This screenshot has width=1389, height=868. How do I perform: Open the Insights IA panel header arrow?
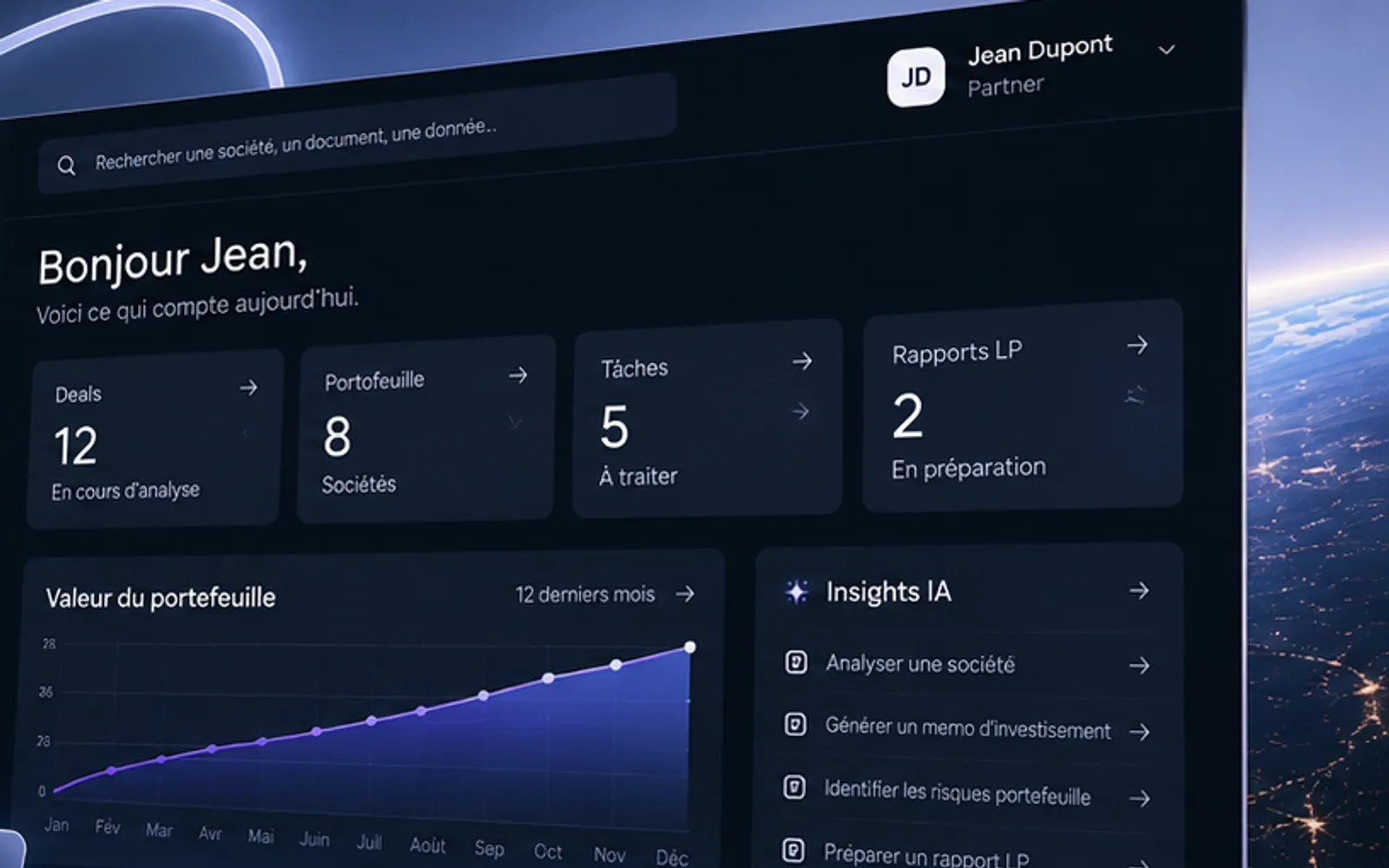[x=1139, y=591]
